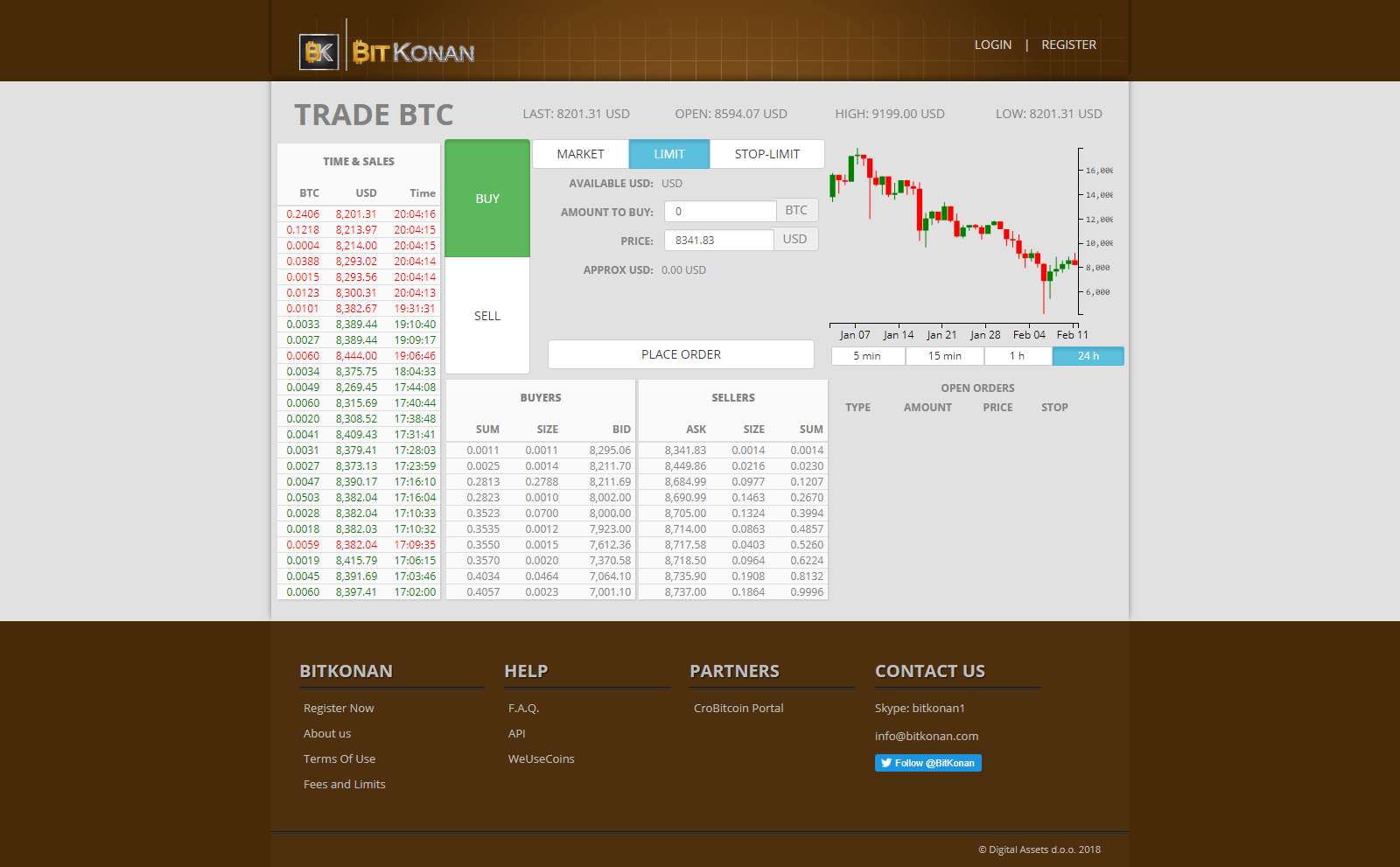The width and height of the screenshot is (1400, 867).
Task: Click the trade priced 8,409.43
Action: pyautogui.click(x=359, y=435)
